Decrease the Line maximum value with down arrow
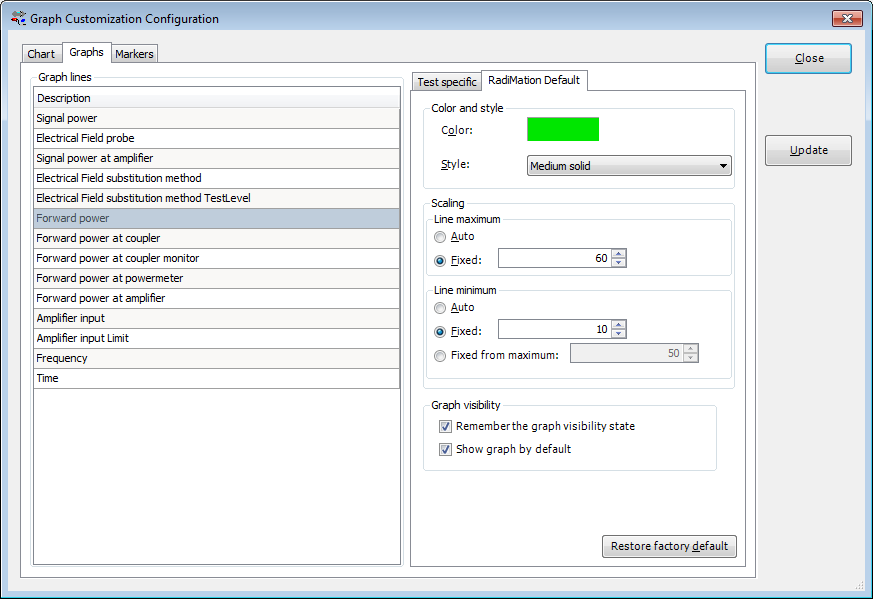This screenshot has height=599, width=873. pos(619,263)
